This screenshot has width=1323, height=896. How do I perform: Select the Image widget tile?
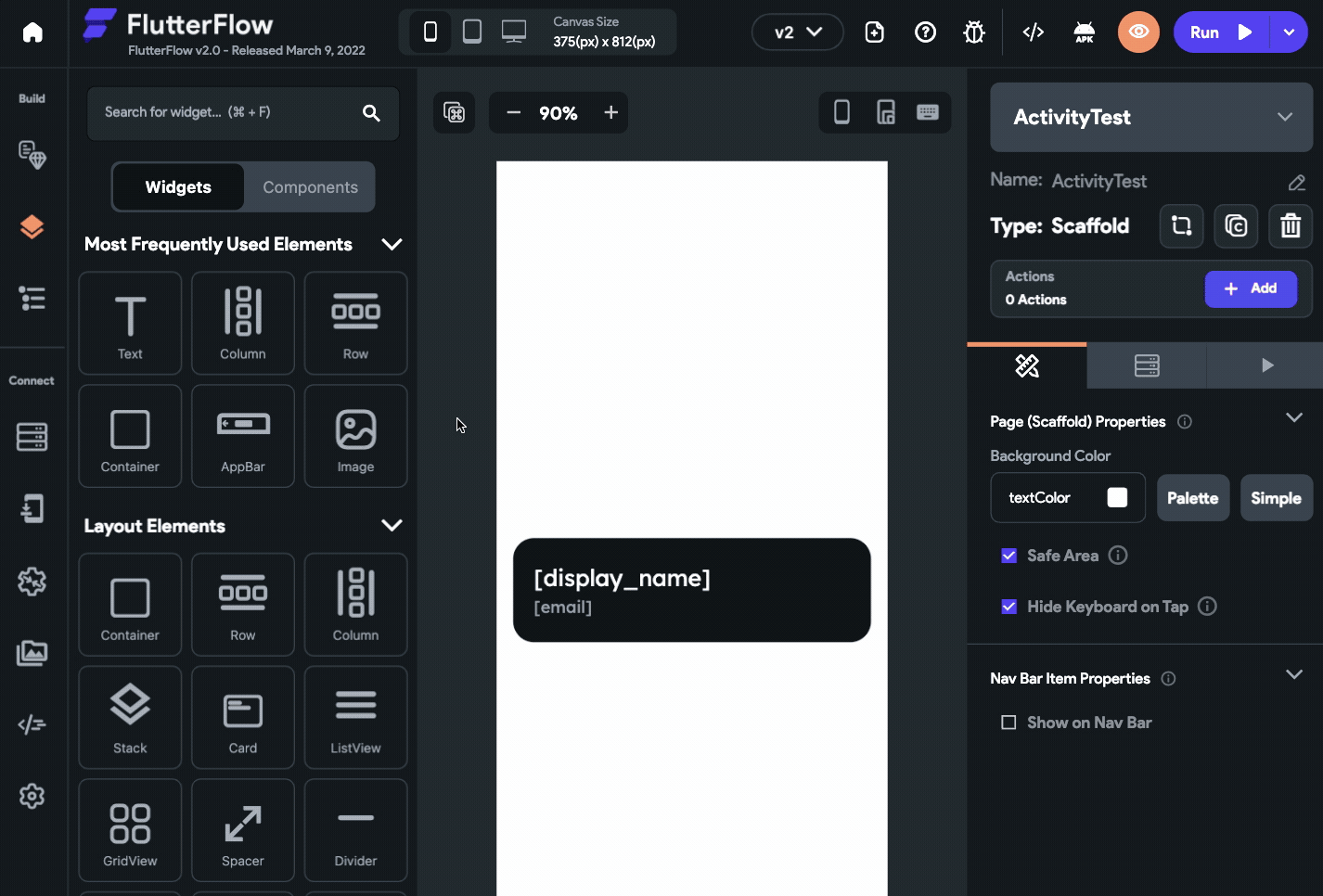point(355,436)
